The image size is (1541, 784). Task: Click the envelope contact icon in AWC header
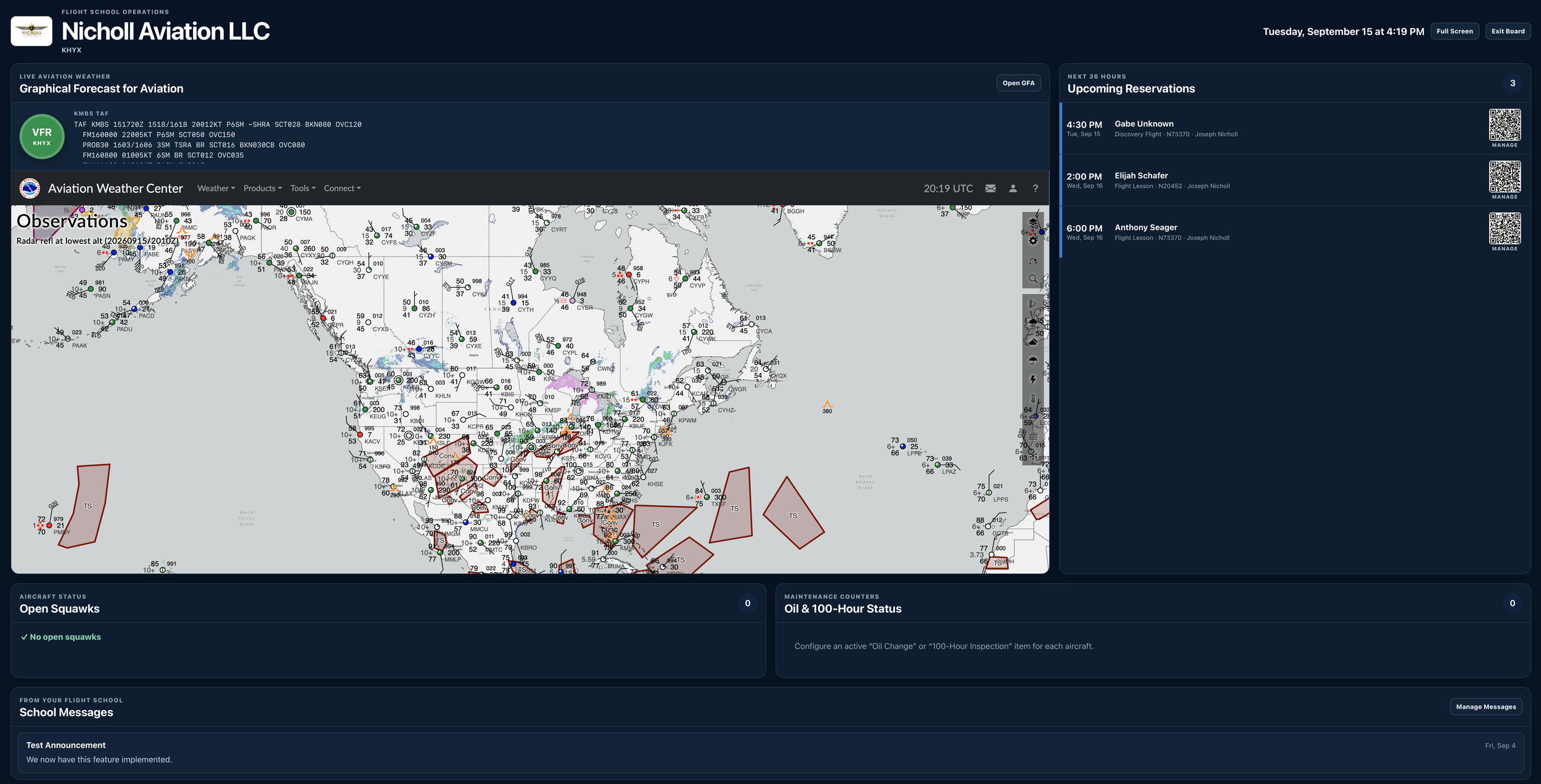[x=991, y=189]
